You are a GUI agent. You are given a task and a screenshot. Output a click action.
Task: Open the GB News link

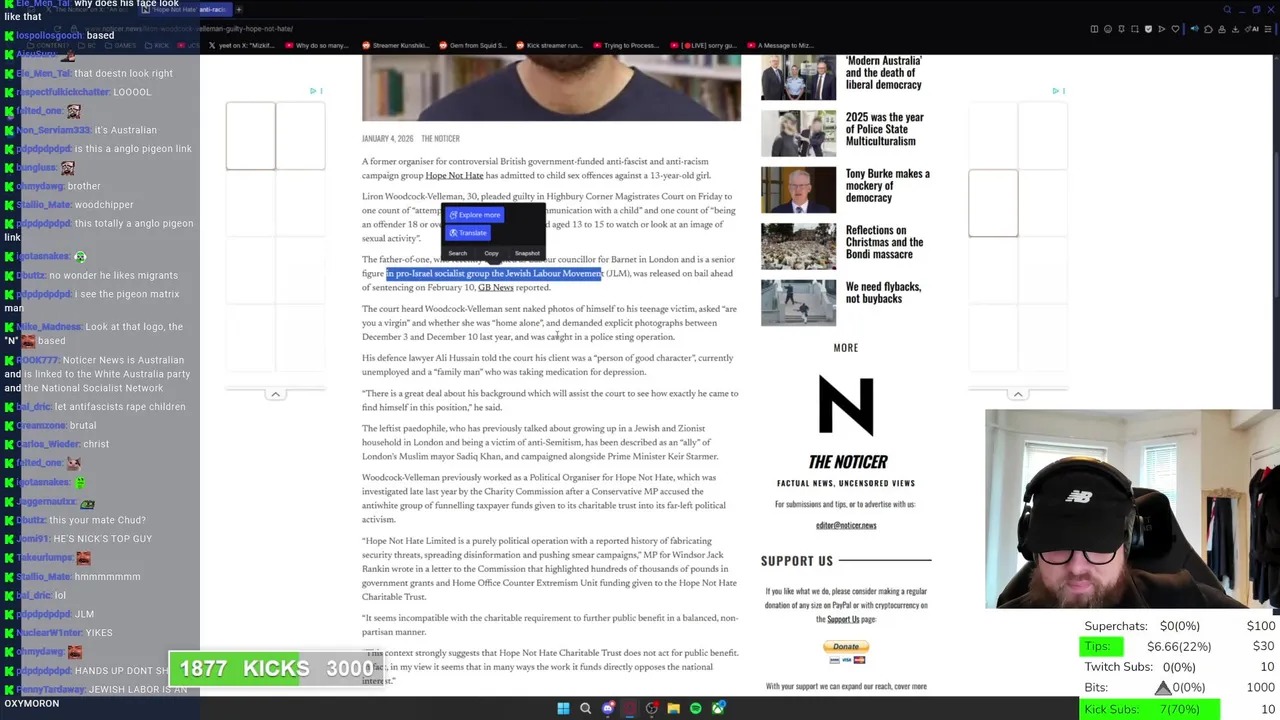coord(495,287)
